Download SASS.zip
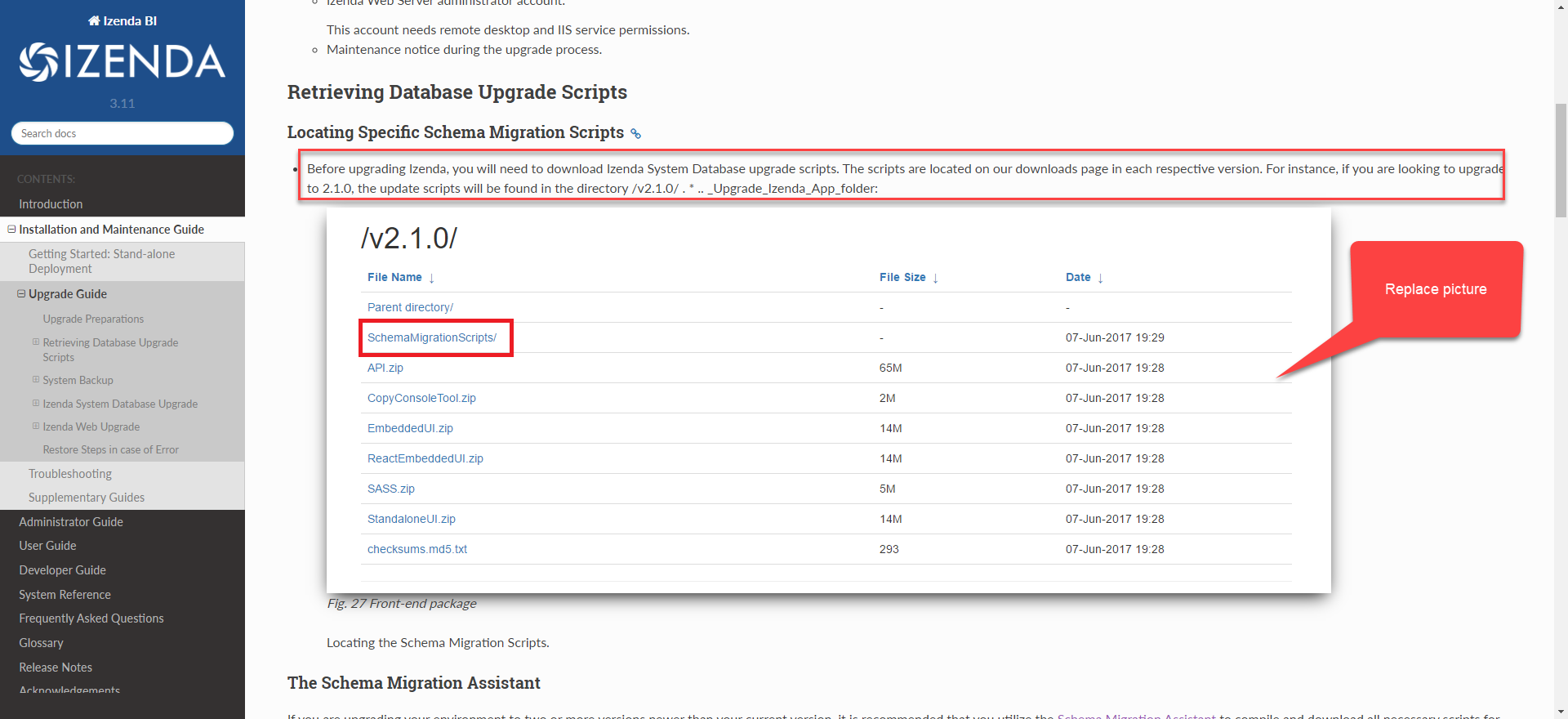This screenshot has height=719, width=1568. pos(391,489)
